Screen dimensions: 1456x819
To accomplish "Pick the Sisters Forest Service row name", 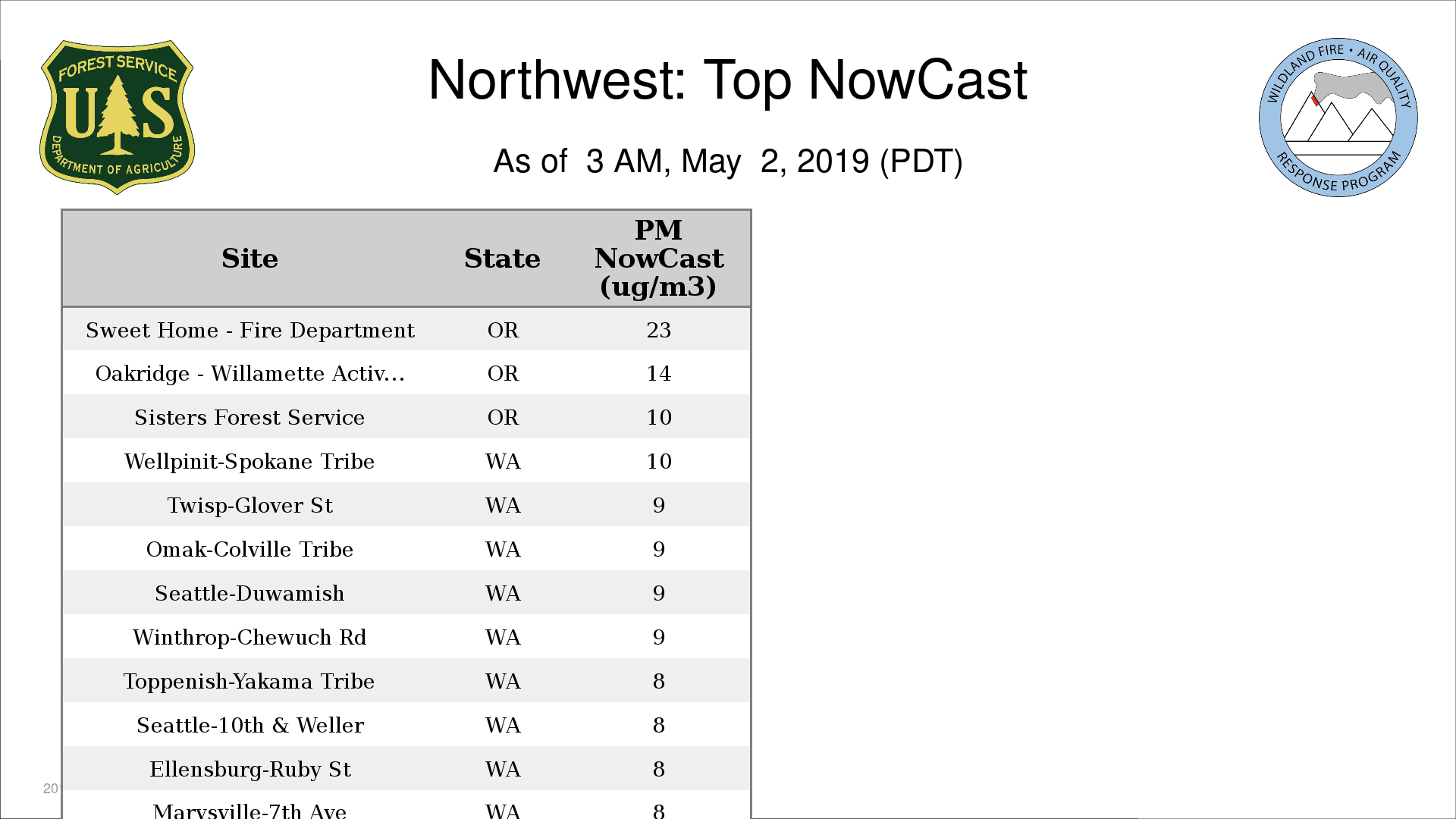I will coord(249,417).
